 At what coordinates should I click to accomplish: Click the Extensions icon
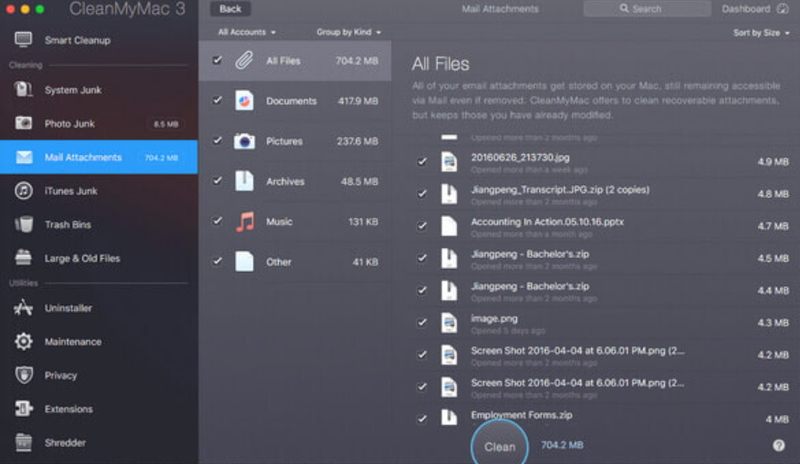23,409
